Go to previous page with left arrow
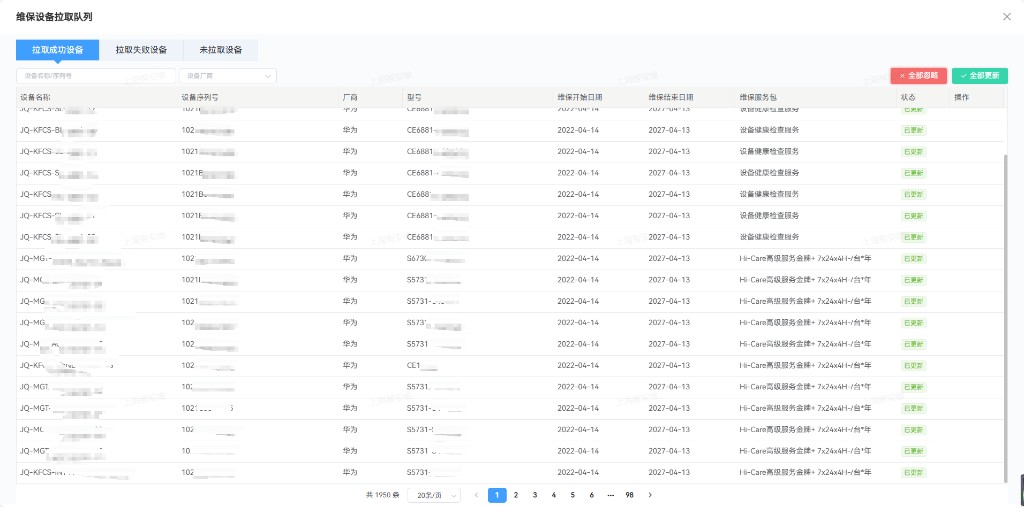 [x=477, y=495]
